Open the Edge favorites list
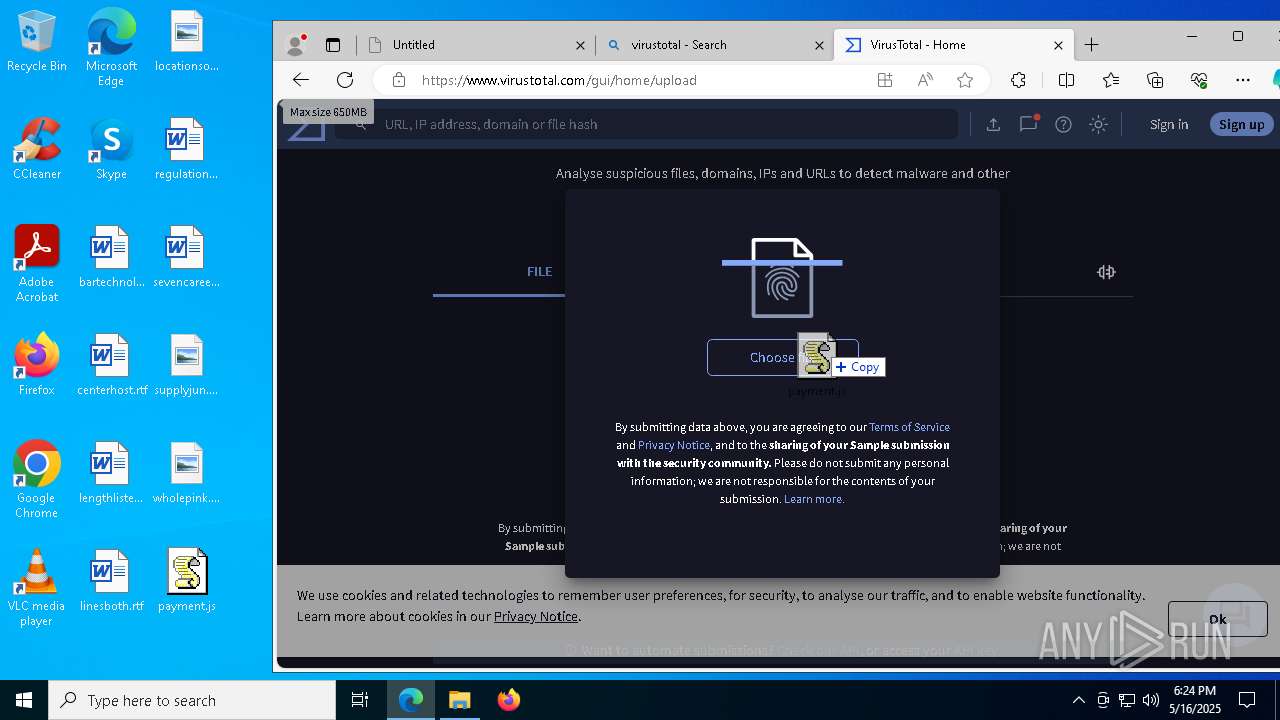1280x720 pixels. [1111, 80]
